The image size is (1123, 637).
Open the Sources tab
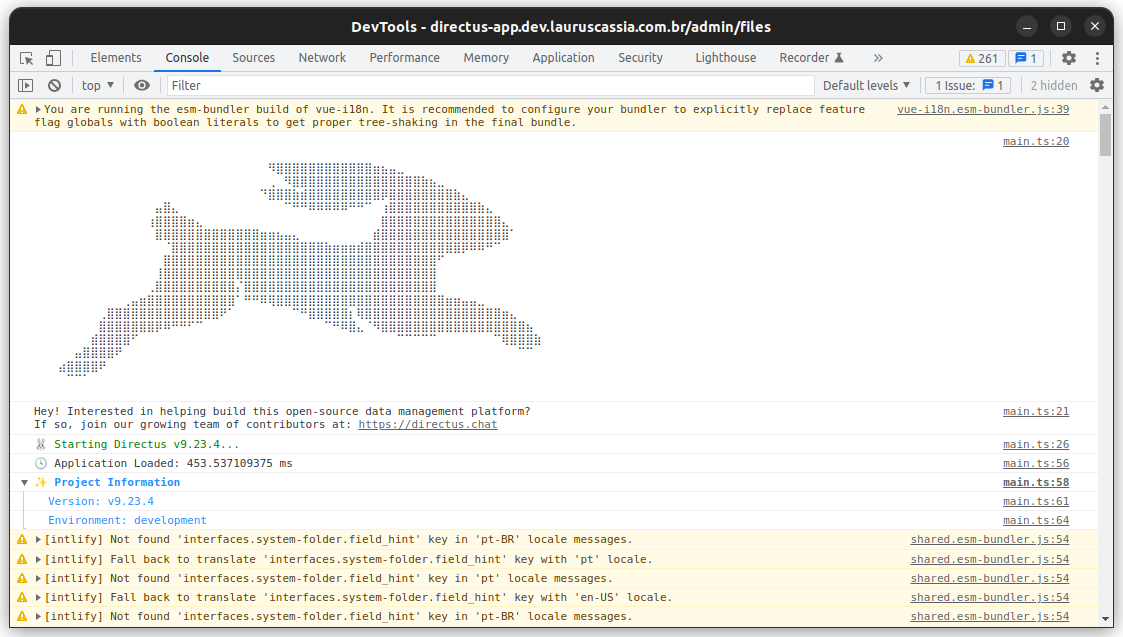pos(254,58)
